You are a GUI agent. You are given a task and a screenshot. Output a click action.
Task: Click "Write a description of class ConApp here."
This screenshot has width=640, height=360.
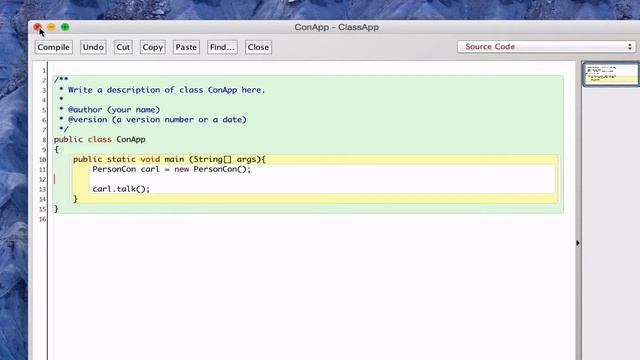click(x=167, y=90)
